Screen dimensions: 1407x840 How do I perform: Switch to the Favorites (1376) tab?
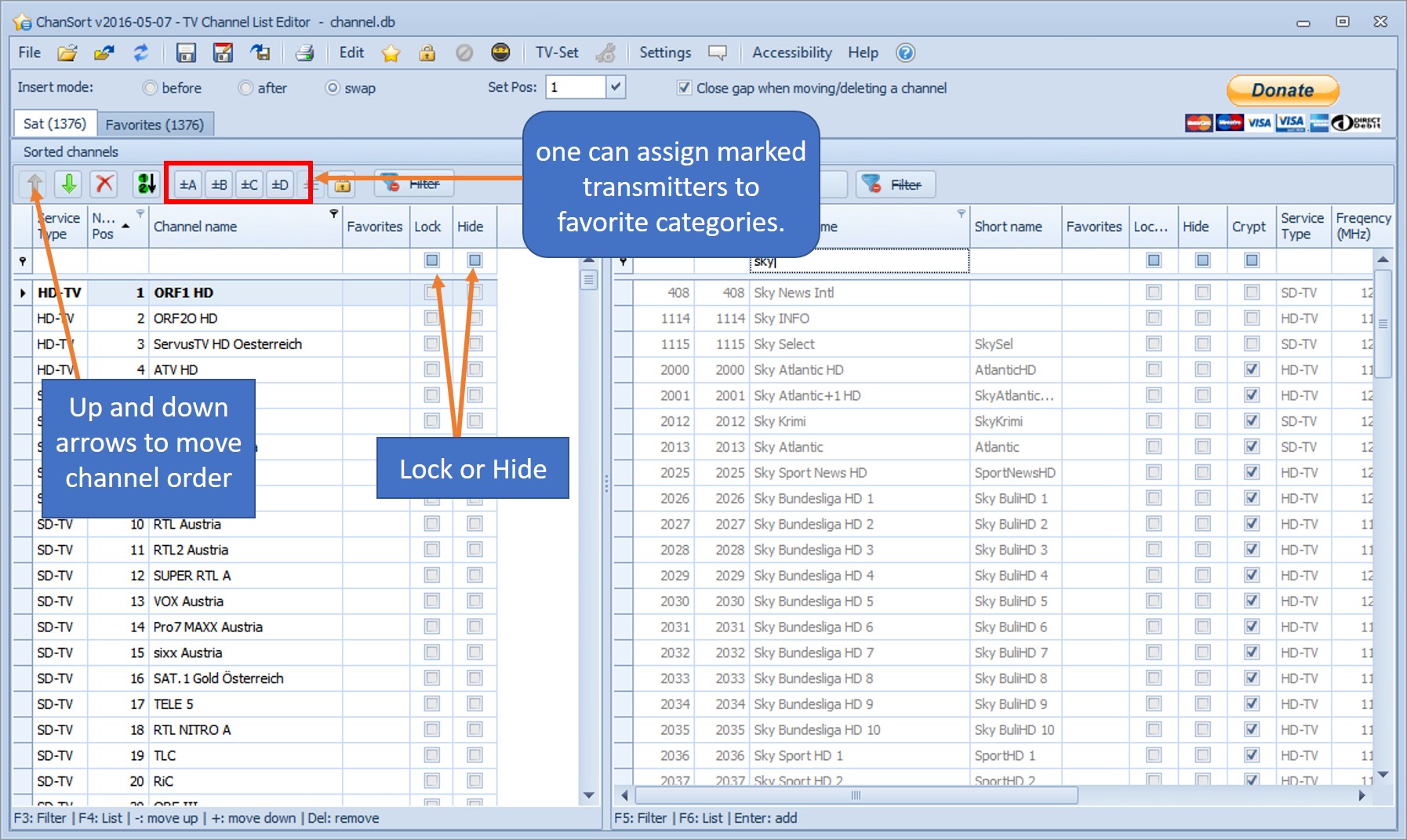(x=155, y=125)
